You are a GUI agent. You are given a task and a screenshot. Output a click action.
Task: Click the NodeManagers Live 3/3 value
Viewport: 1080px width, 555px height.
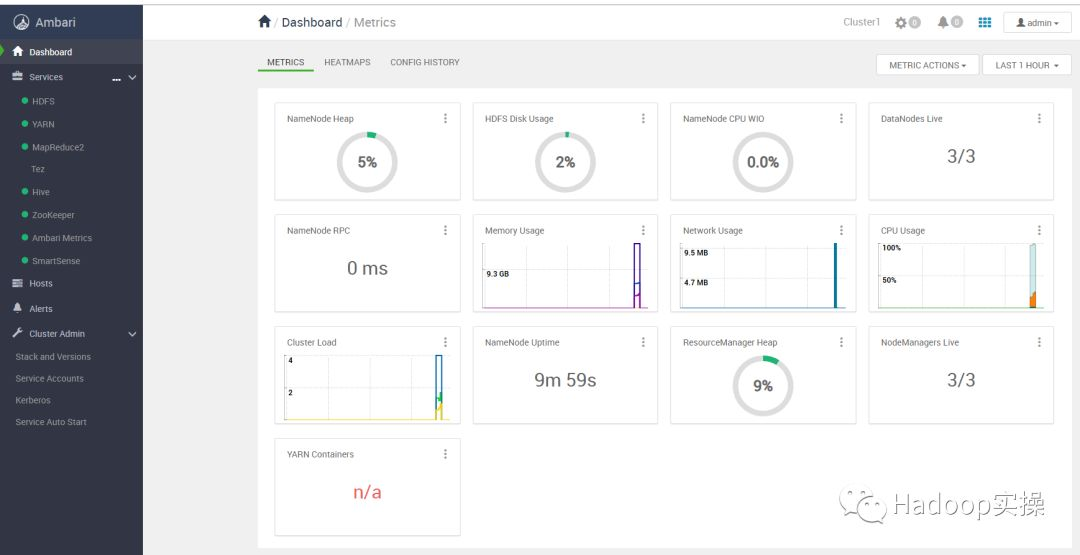pos(961,380)
